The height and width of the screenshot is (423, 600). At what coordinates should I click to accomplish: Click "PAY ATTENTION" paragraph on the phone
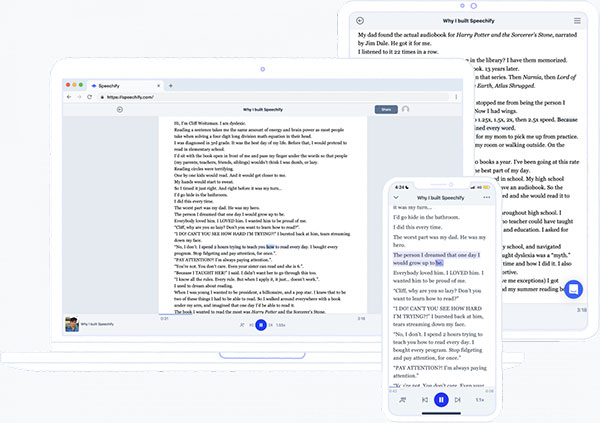tap(440, 372)
